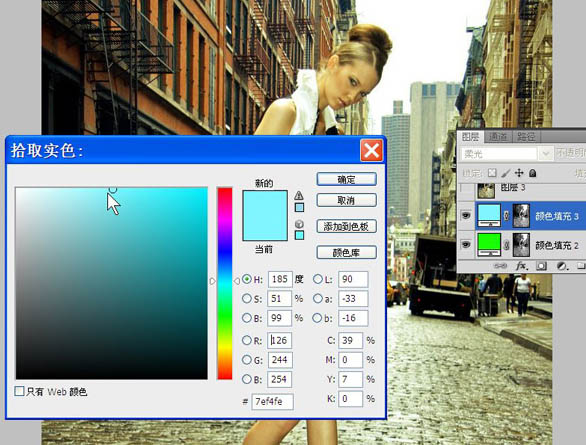The width and height of the screenshot is (586, 445).
Task: Select the S saturation radio button
Action: click(247, 298)
